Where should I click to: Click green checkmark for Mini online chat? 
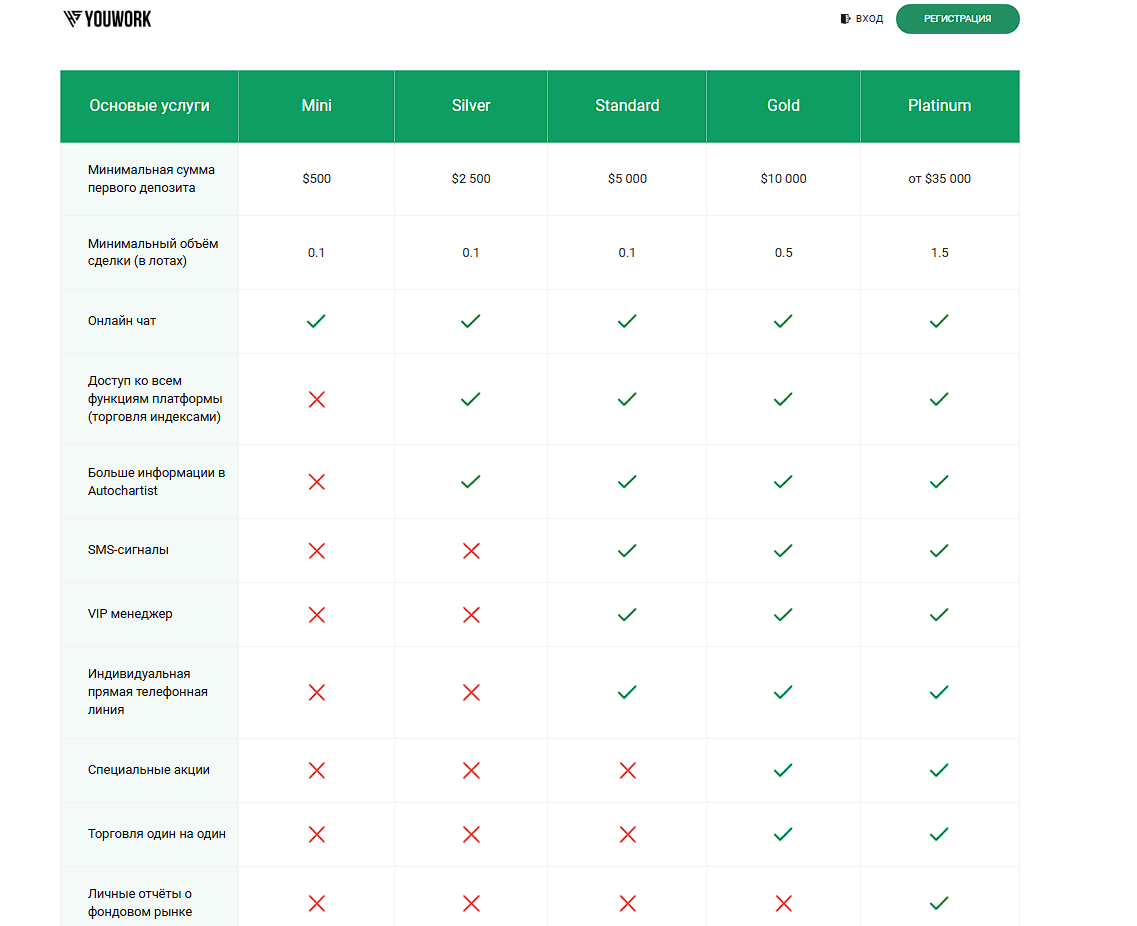click(316, 321)
